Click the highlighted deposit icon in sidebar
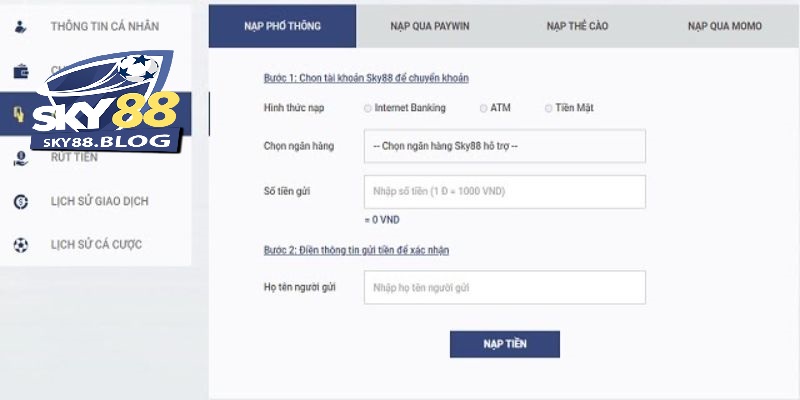Image resolution: width=800 pixels, height=400 pixels. coord(19,115)
